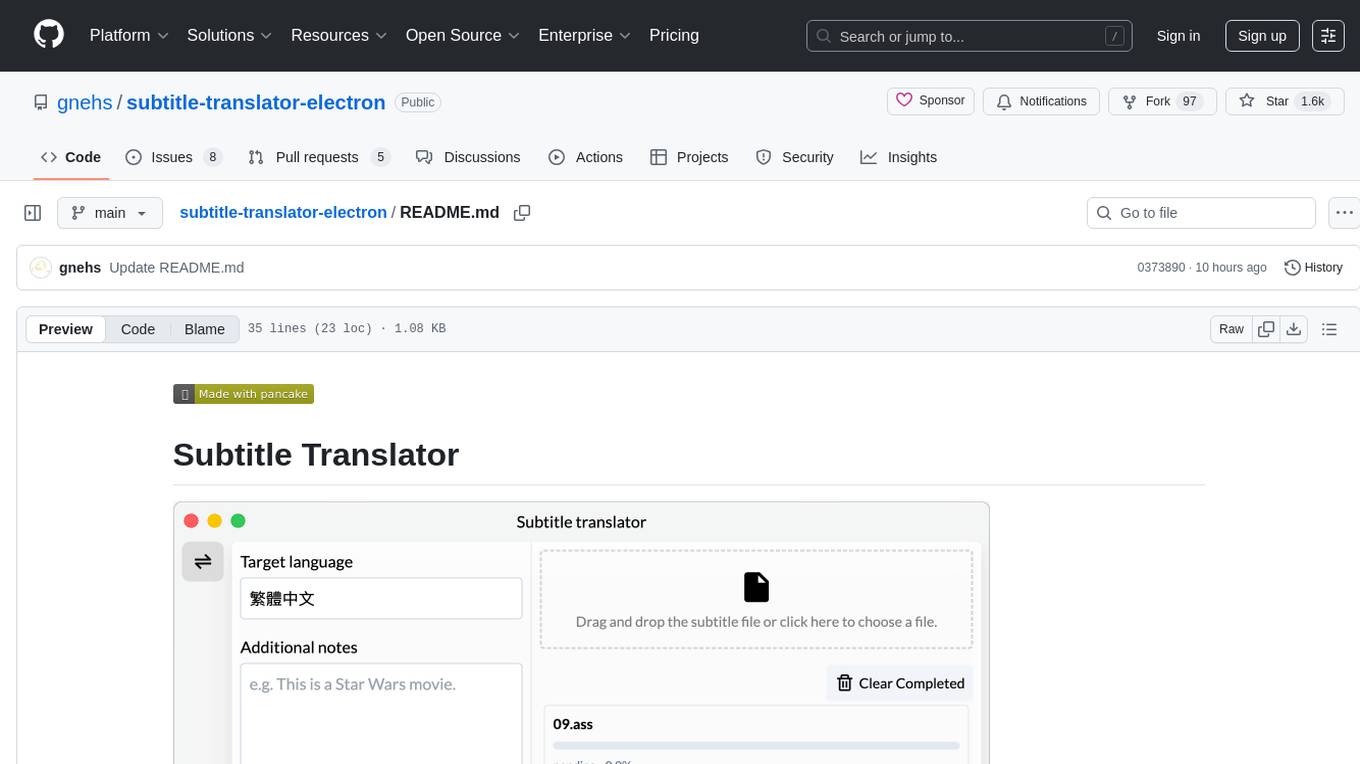Copy the README.md file path
Image resolution: width=1360 pixels, height=764 pixels.
pyautogui.click(x=522, y=213)
